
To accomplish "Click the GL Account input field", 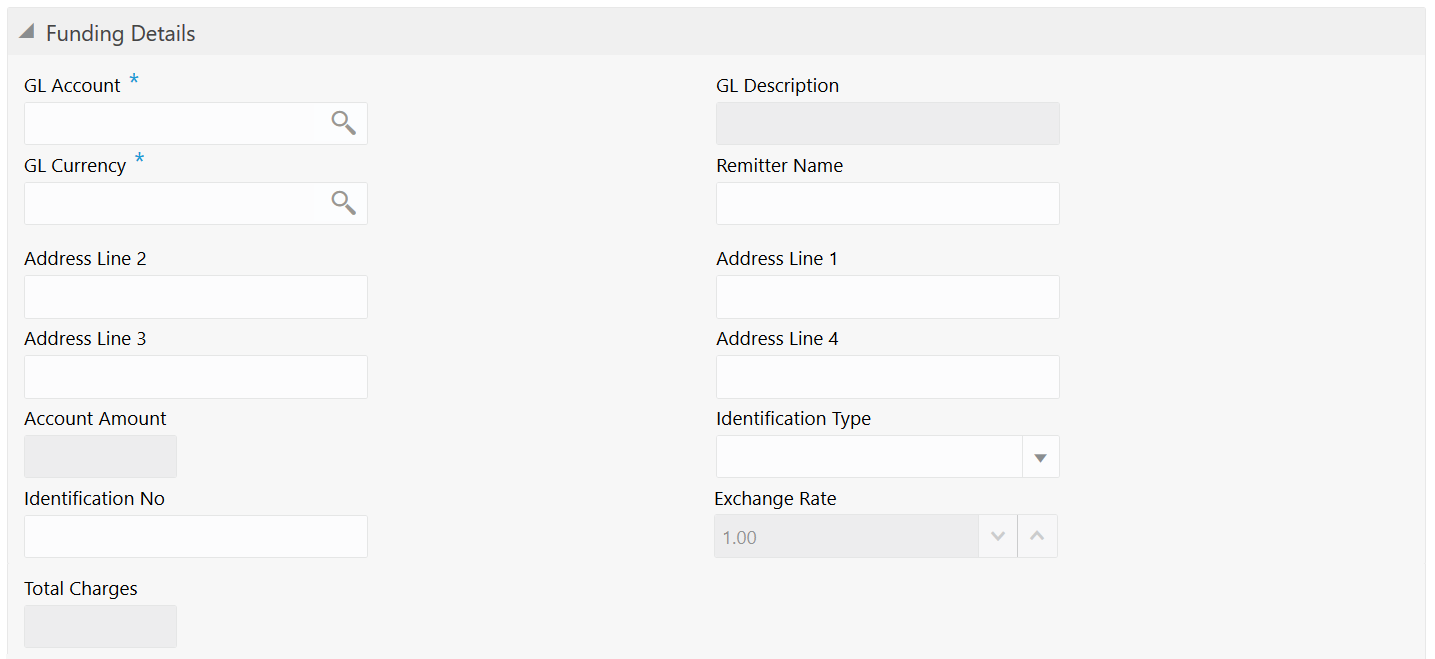I will pyautogui.click(x=175, y=123).
